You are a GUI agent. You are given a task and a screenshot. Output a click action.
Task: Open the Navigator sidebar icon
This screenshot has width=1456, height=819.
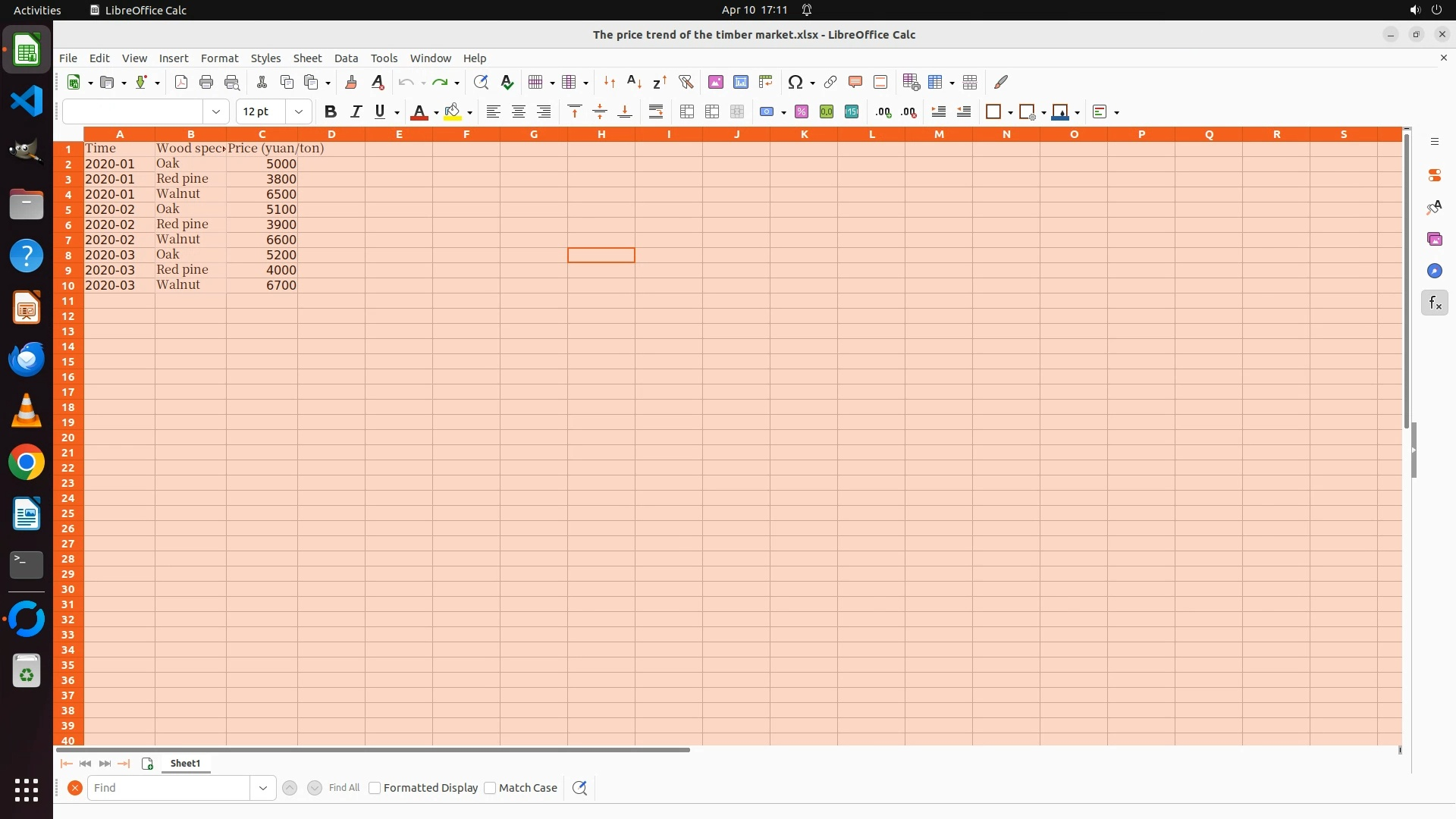[x=1434, y=271]
